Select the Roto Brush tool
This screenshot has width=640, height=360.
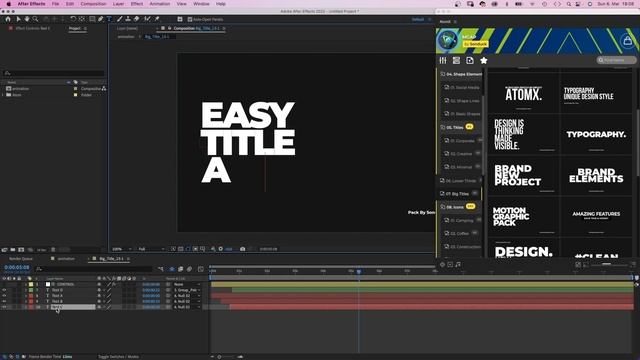coord(147,19)
